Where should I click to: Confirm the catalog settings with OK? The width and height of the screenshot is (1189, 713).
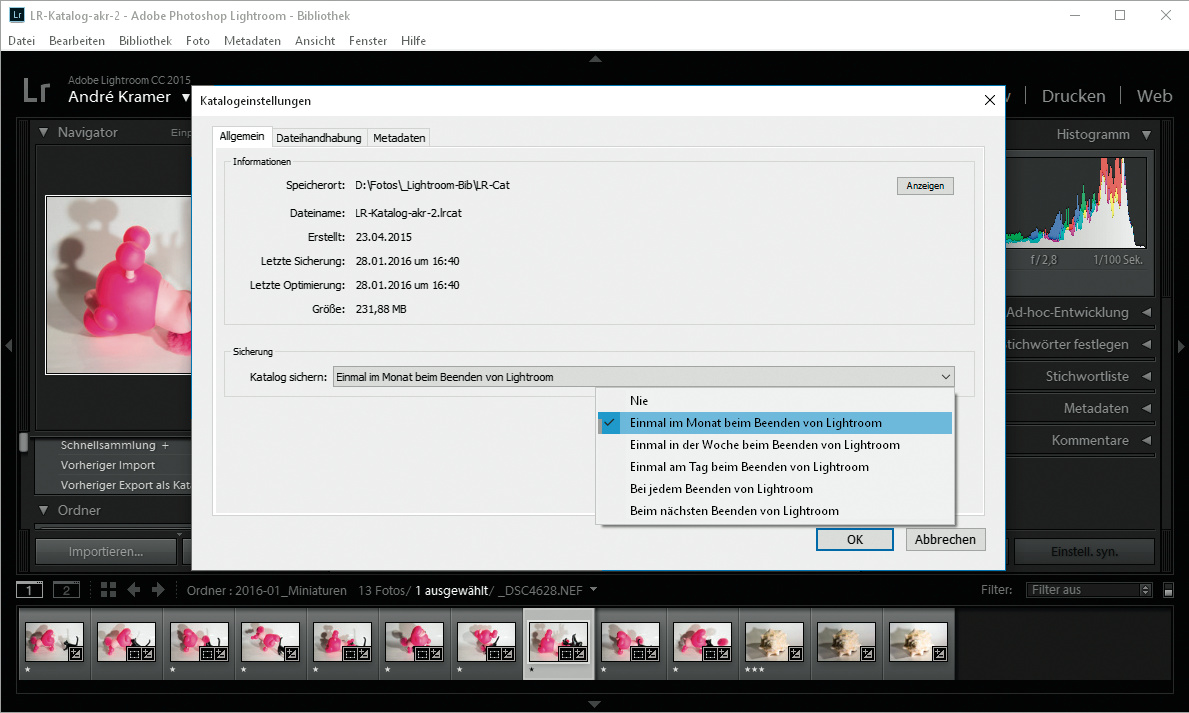[x=854, y=539]
